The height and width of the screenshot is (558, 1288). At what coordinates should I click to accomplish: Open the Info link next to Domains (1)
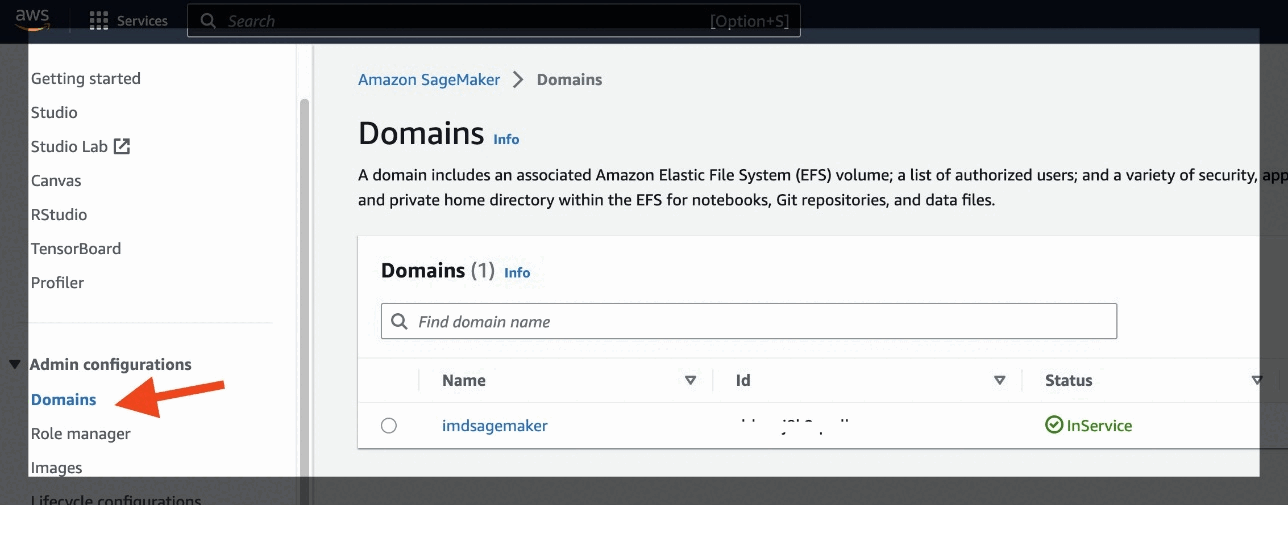coord(517,273)
